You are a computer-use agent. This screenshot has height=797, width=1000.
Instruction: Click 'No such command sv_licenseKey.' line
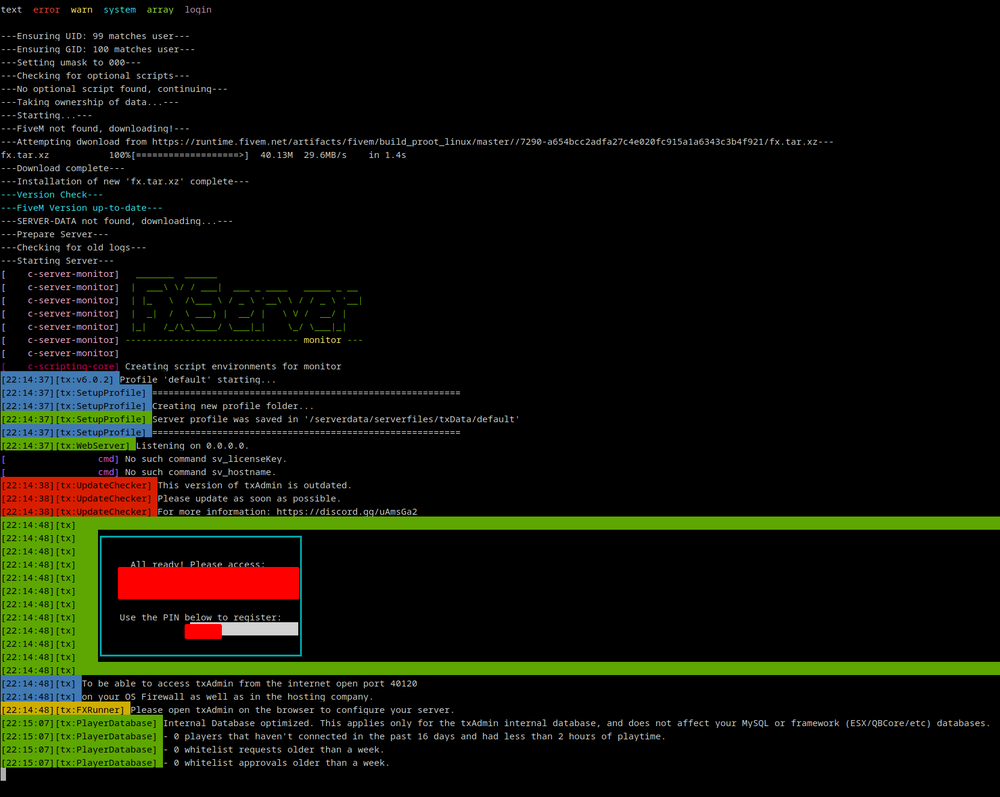206,458
